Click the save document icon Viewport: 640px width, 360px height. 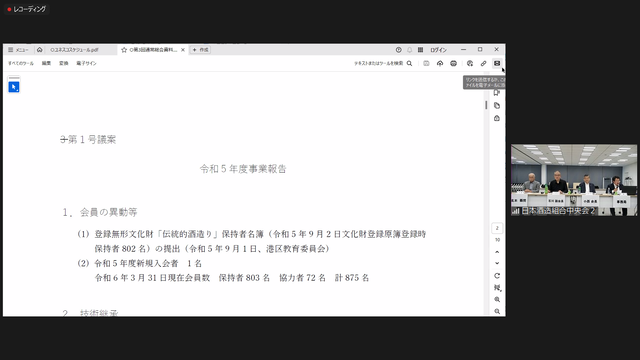[426, 63]
